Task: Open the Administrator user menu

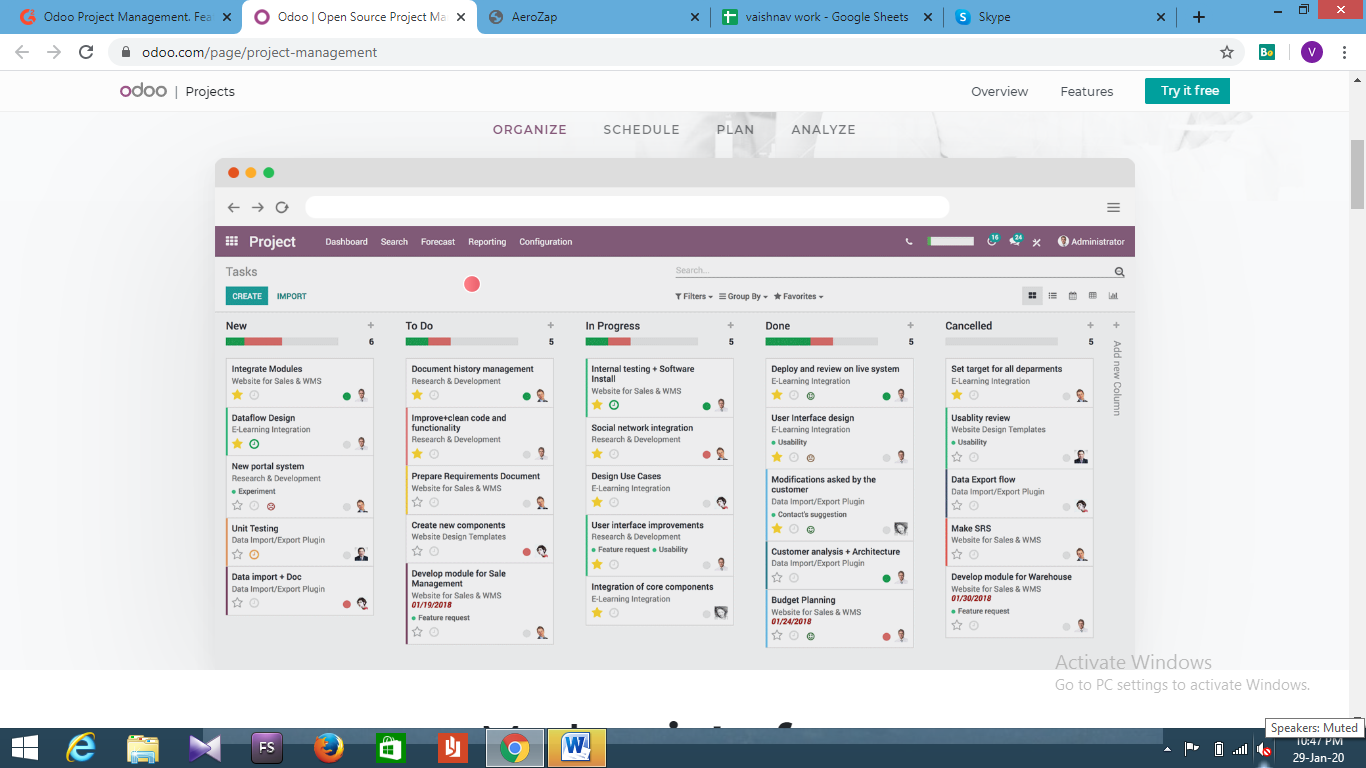Action: [1091, 242]
